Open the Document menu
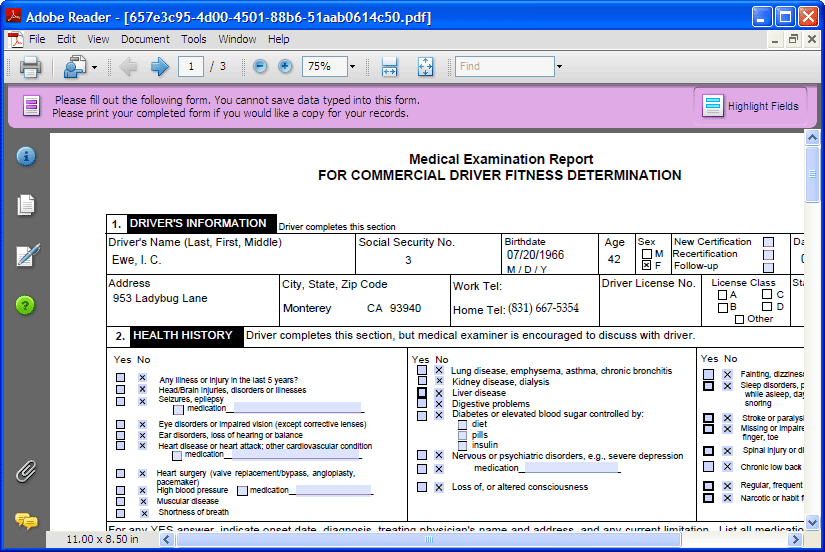The width and height of the screenshot is (825, 552). click(145, 39)
